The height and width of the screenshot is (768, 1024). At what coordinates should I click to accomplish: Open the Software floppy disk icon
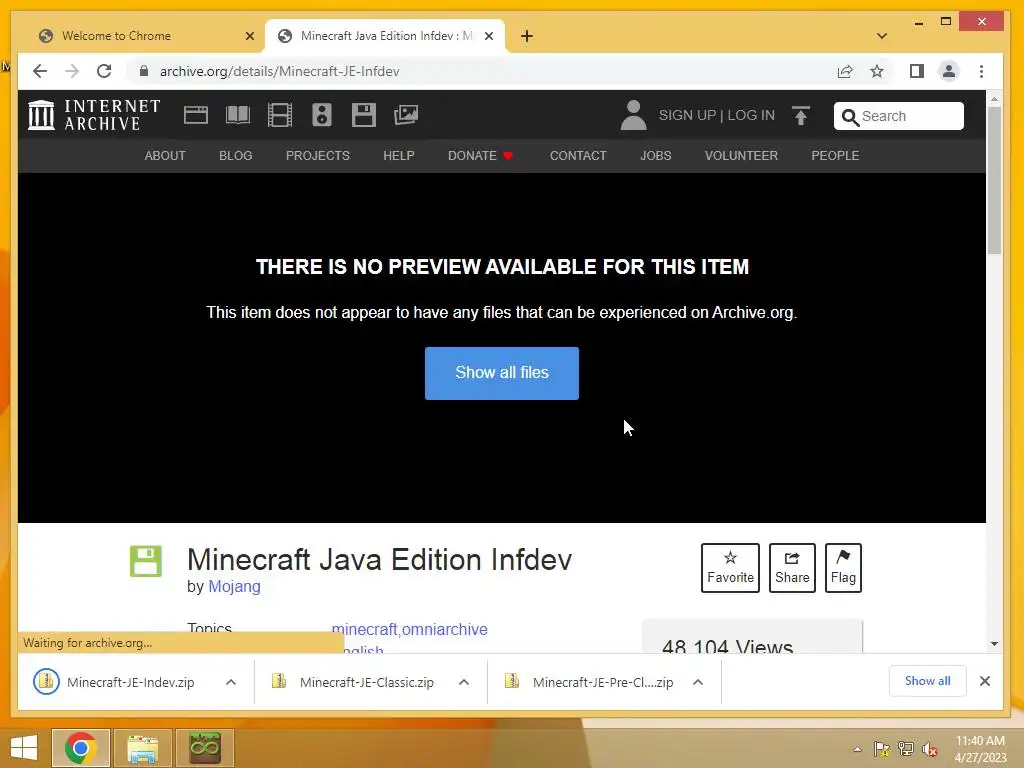(x=364, y=115)
